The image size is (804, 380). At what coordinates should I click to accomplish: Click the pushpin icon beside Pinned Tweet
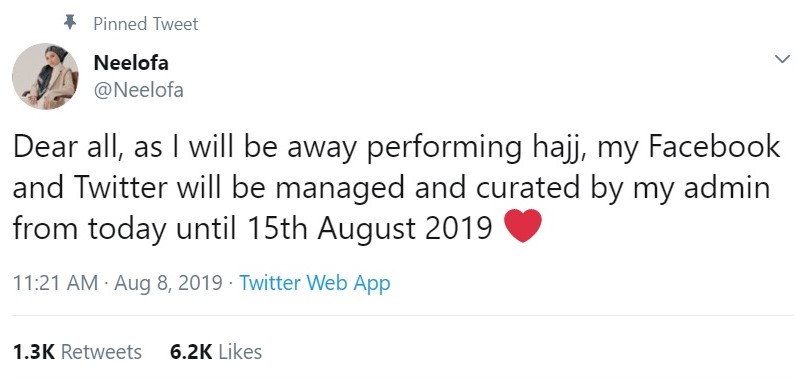pyautogui.click(x=70, y=22)
